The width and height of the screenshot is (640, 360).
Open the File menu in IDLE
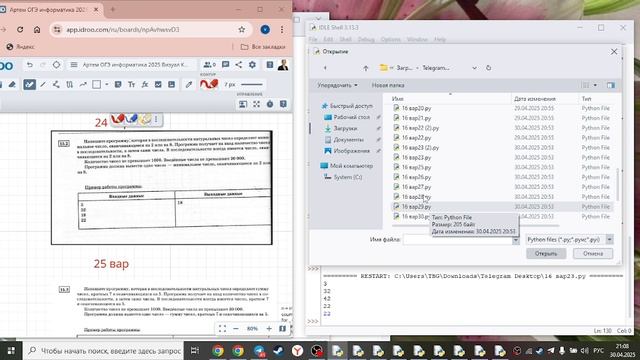pos(313,39)
